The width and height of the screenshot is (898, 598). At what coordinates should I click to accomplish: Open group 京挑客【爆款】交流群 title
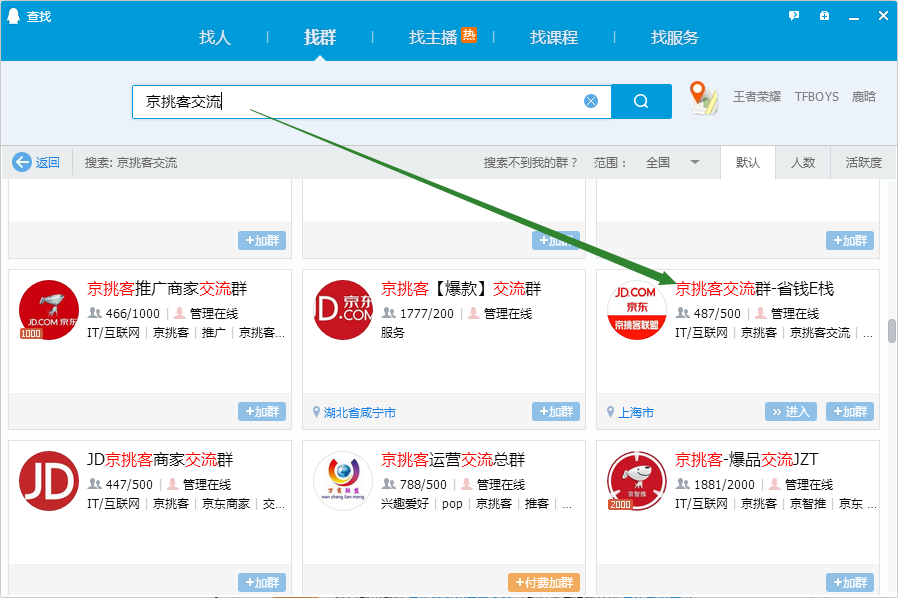(461, 289)
